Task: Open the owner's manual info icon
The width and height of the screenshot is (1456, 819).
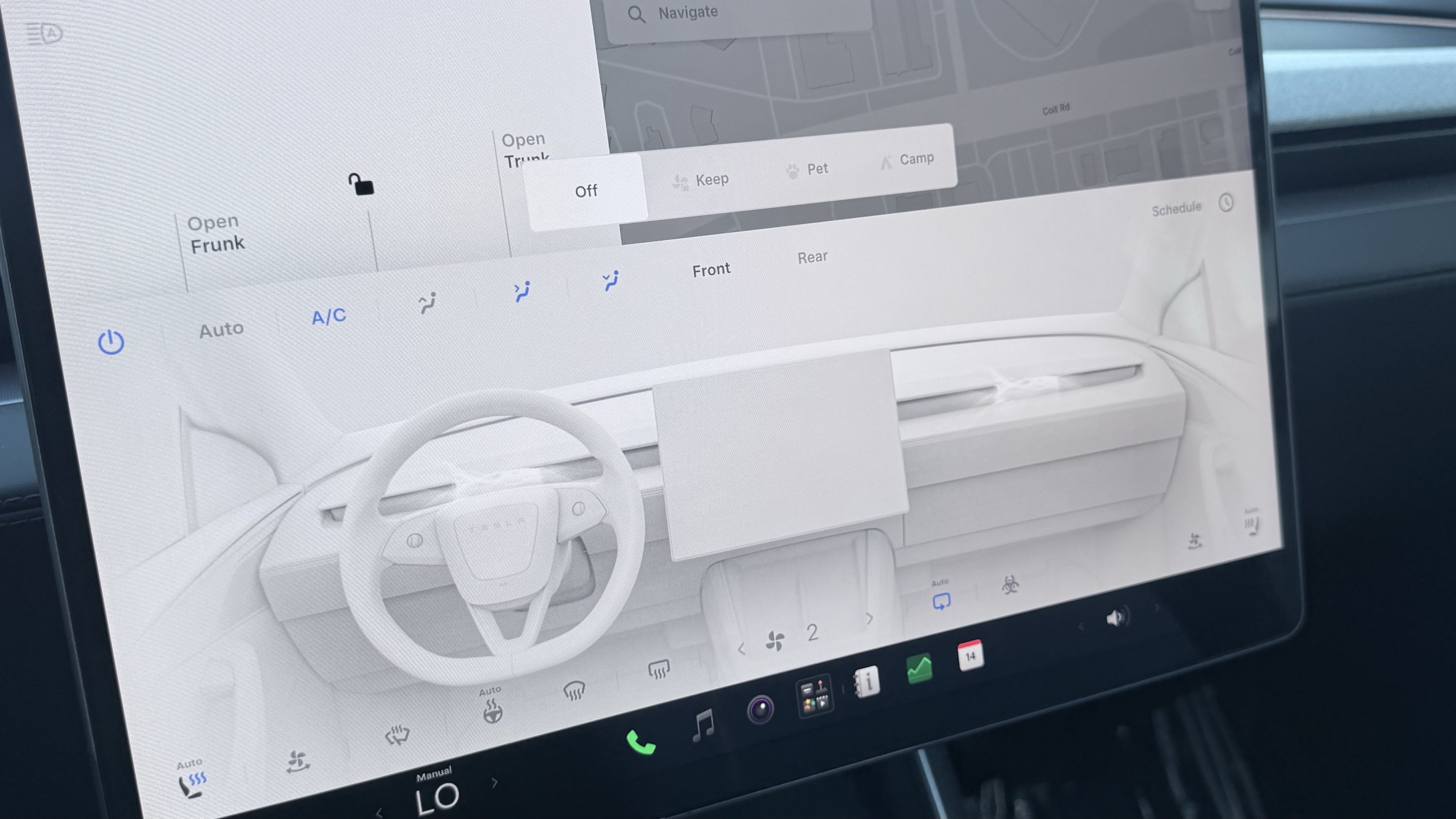Action: (866, 682)
